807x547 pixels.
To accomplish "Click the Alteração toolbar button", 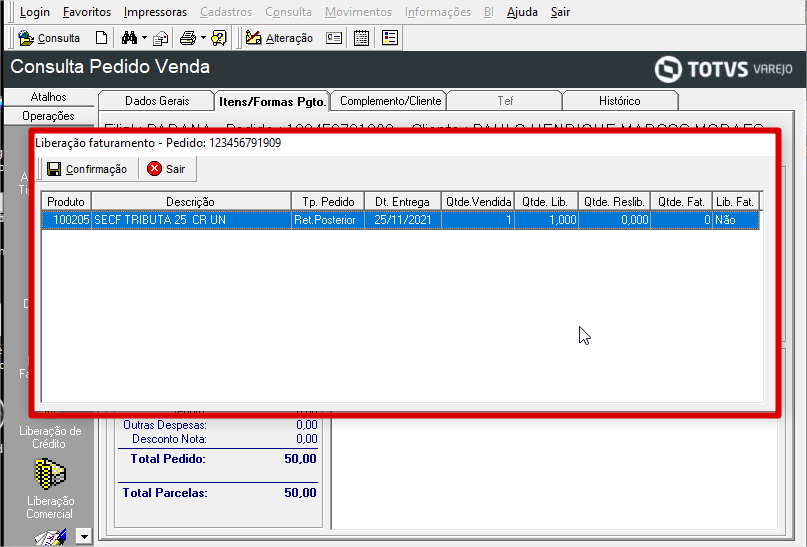I will click(x=279, y=38).
